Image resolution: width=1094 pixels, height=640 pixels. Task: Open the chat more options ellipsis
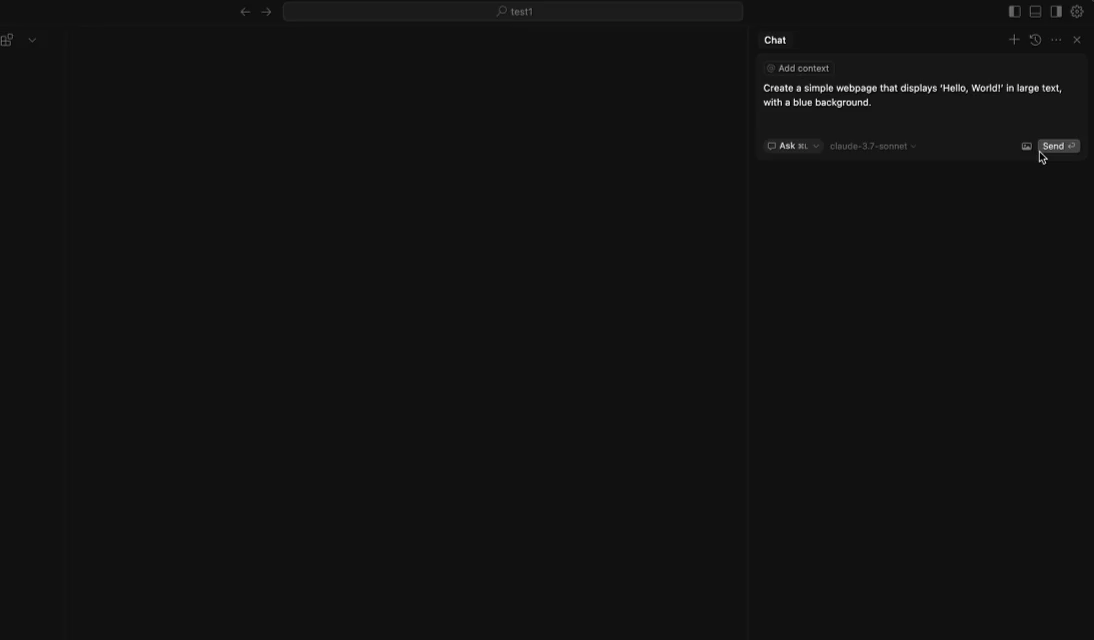[1056, 40]
